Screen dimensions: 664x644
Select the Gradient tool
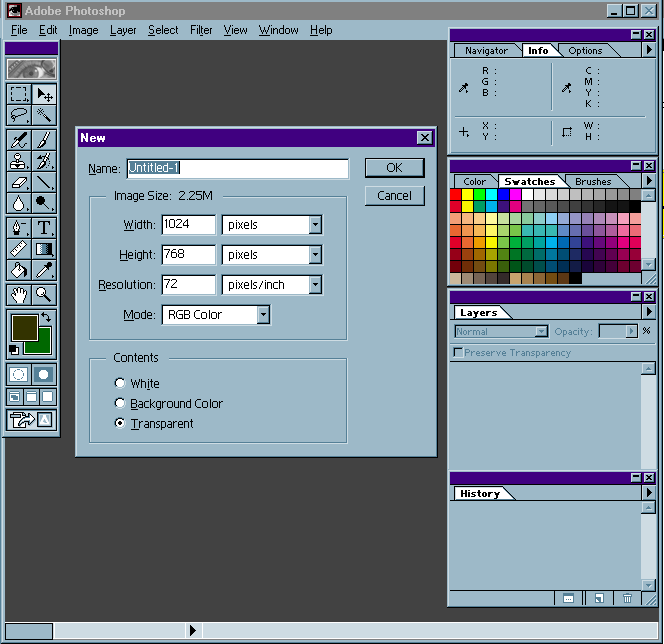(44, 249)
